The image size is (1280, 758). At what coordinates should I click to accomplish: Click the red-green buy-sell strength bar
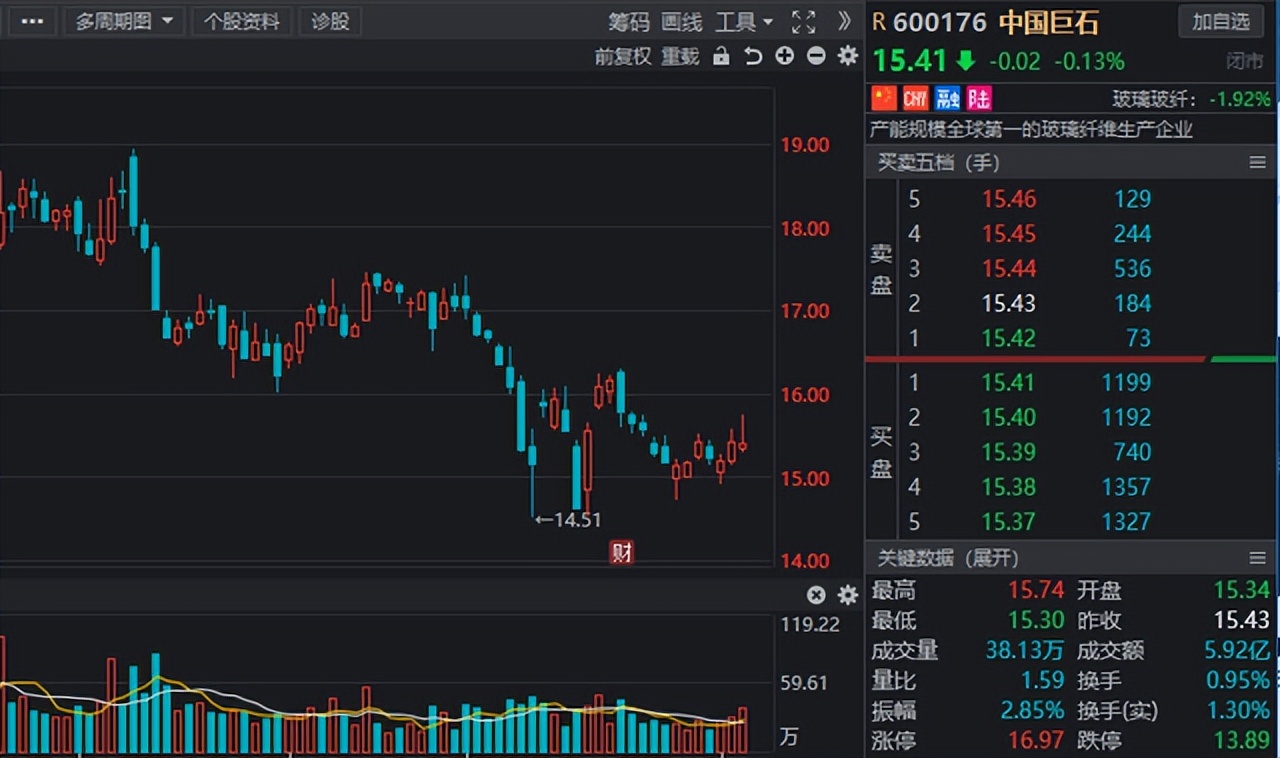coord(1070,360)
